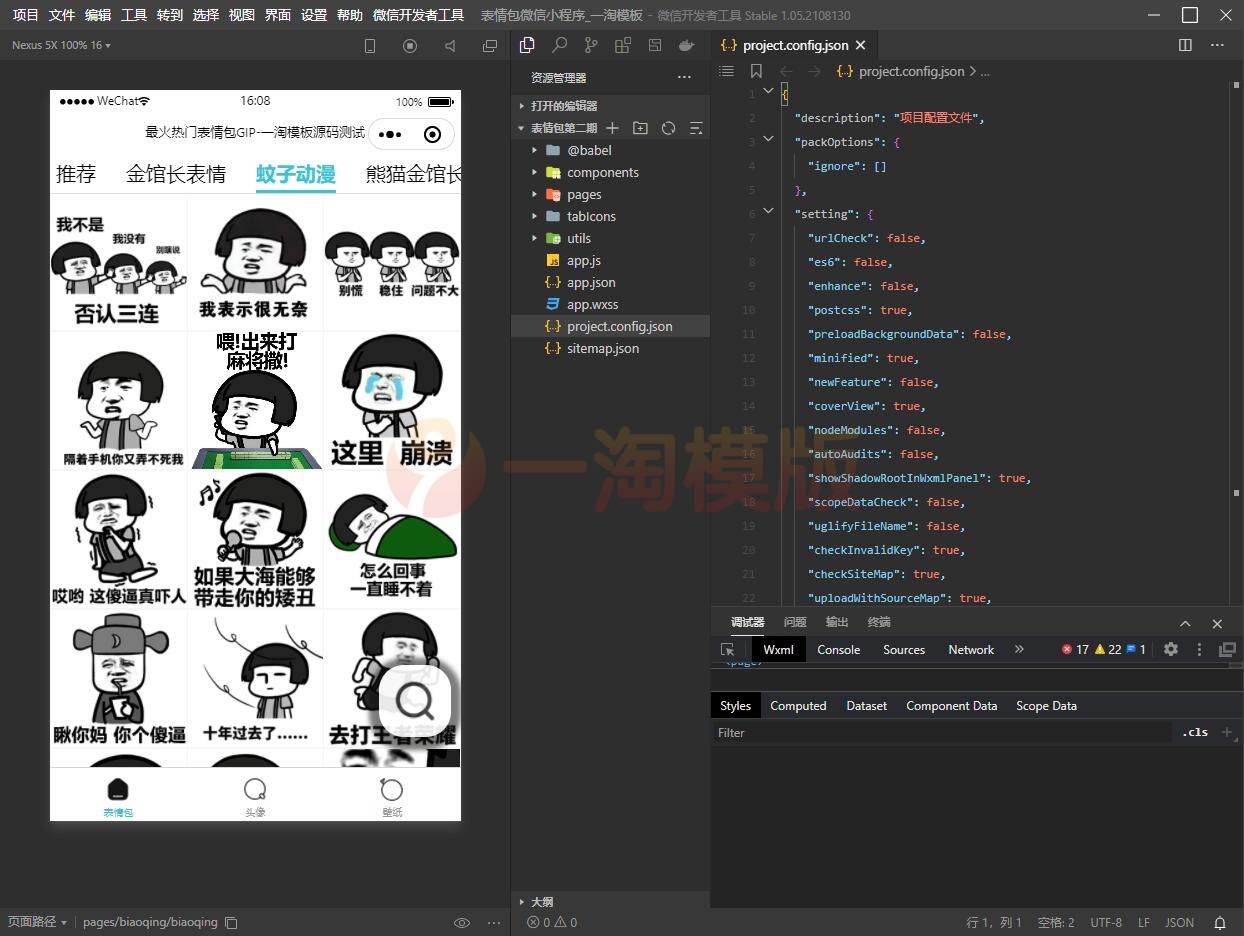
Task: Toggle the simulator mute speaker icon
Action: [450, 46]
